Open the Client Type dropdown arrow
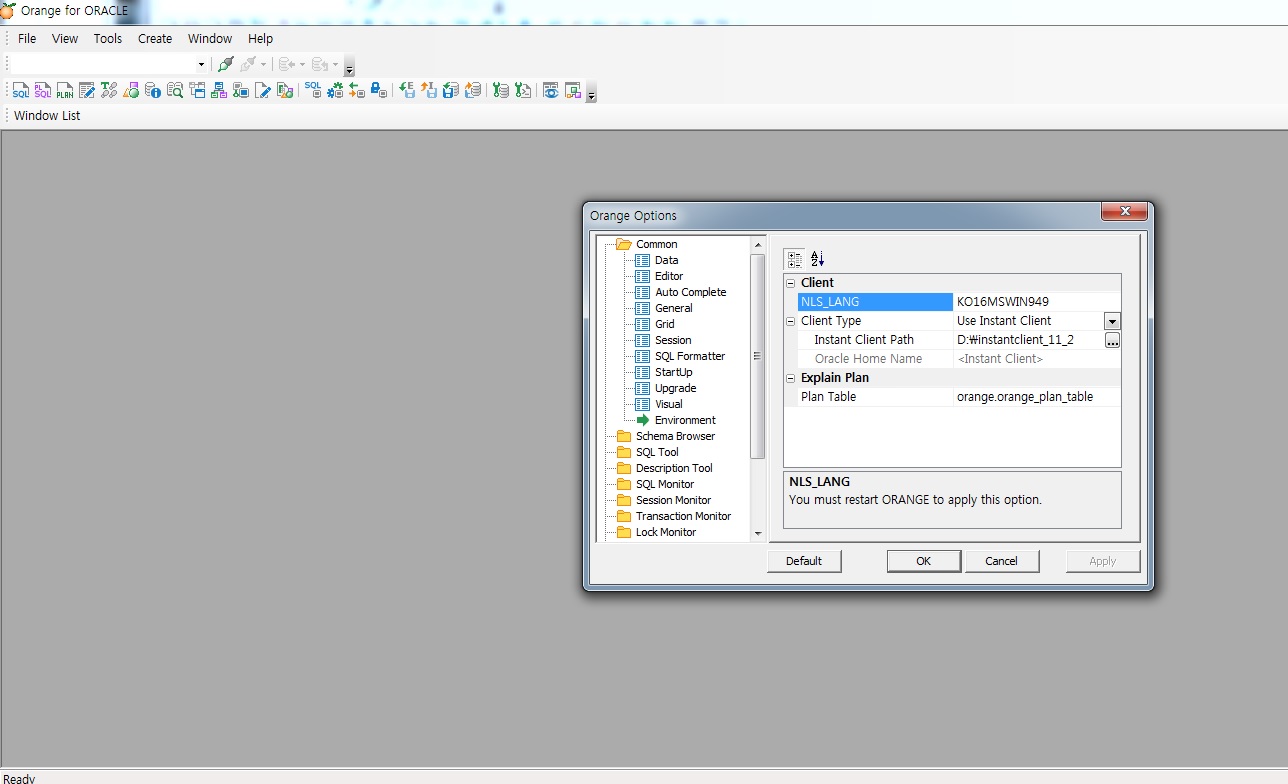The image size is (1288, 784). coord(1112,321)
